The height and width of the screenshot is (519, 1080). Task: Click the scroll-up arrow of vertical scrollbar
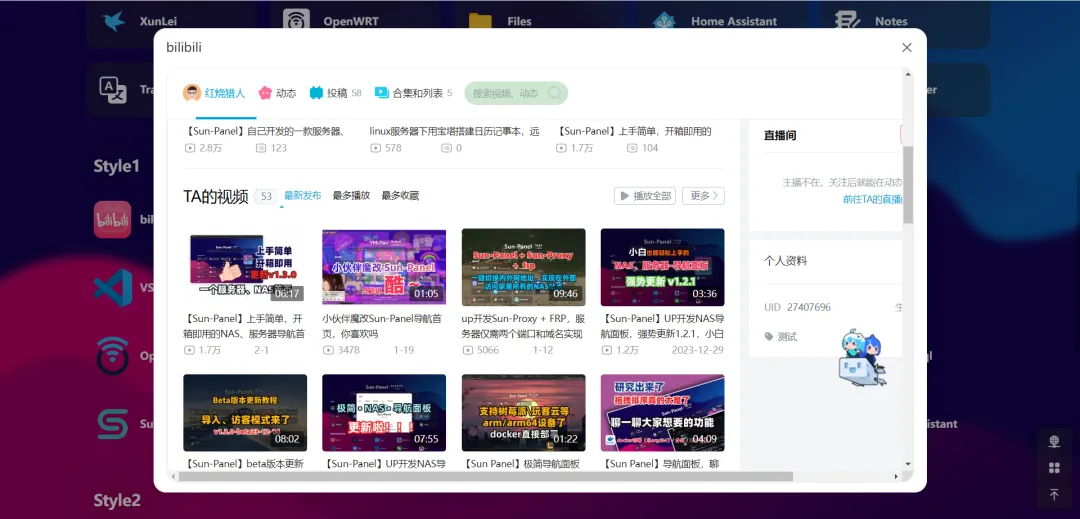tap(908, 74)
